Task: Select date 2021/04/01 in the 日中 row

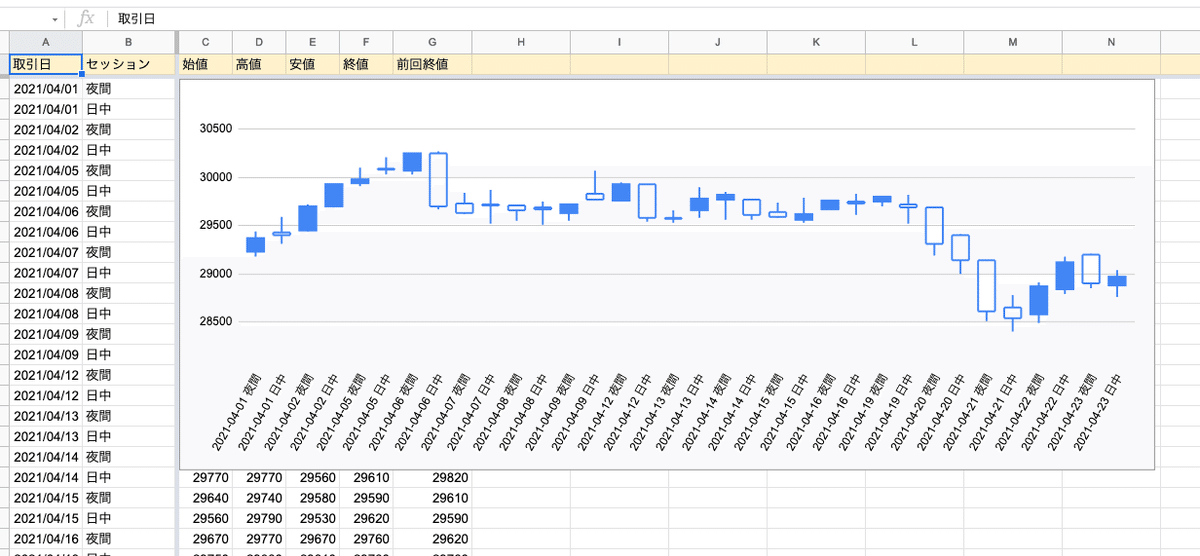Action: [x=45, y=109]
